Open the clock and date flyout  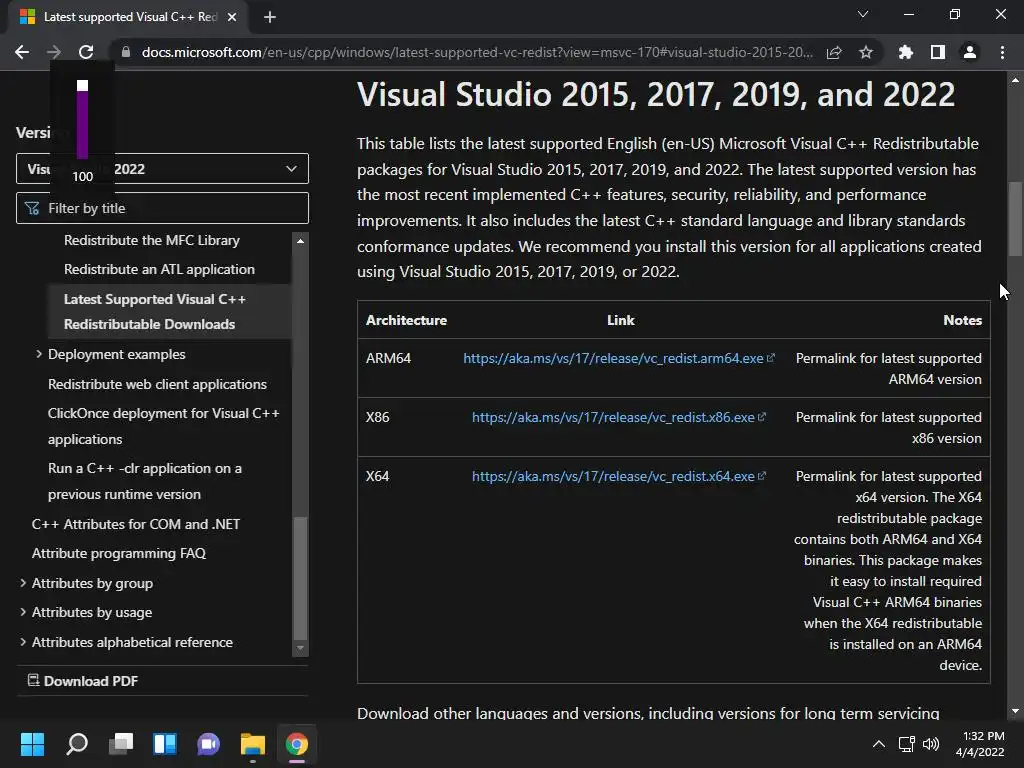tap(980, 744)
